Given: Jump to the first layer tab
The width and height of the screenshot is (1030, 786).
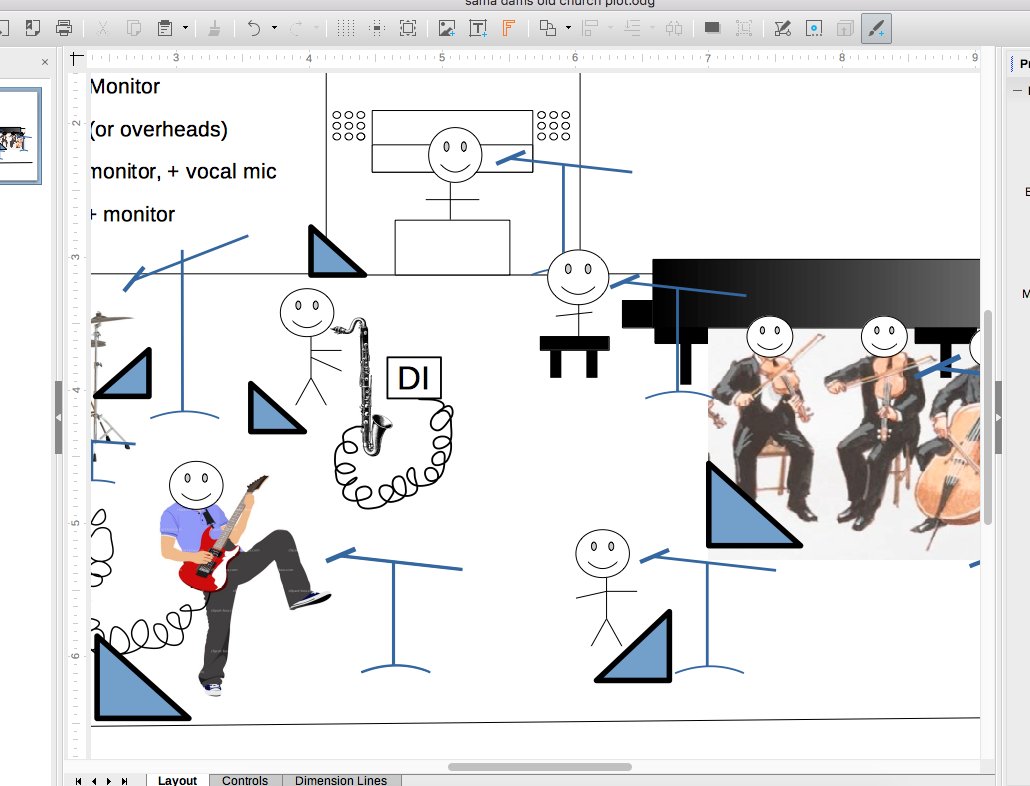Looking at the screenshot, I should pos(78,781).
